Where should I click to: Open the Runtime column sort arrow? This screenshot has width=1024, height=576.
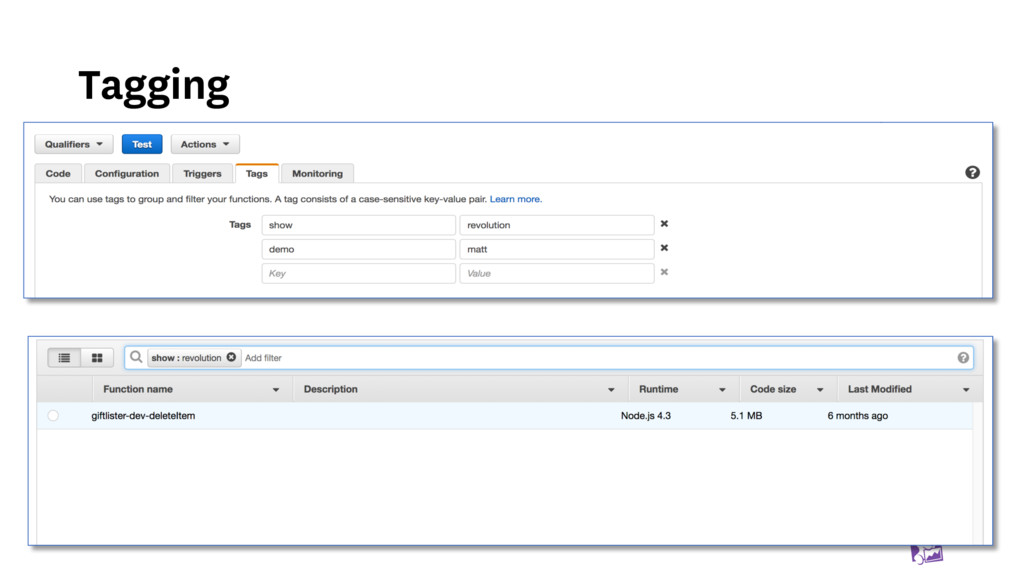pos(721,389)
